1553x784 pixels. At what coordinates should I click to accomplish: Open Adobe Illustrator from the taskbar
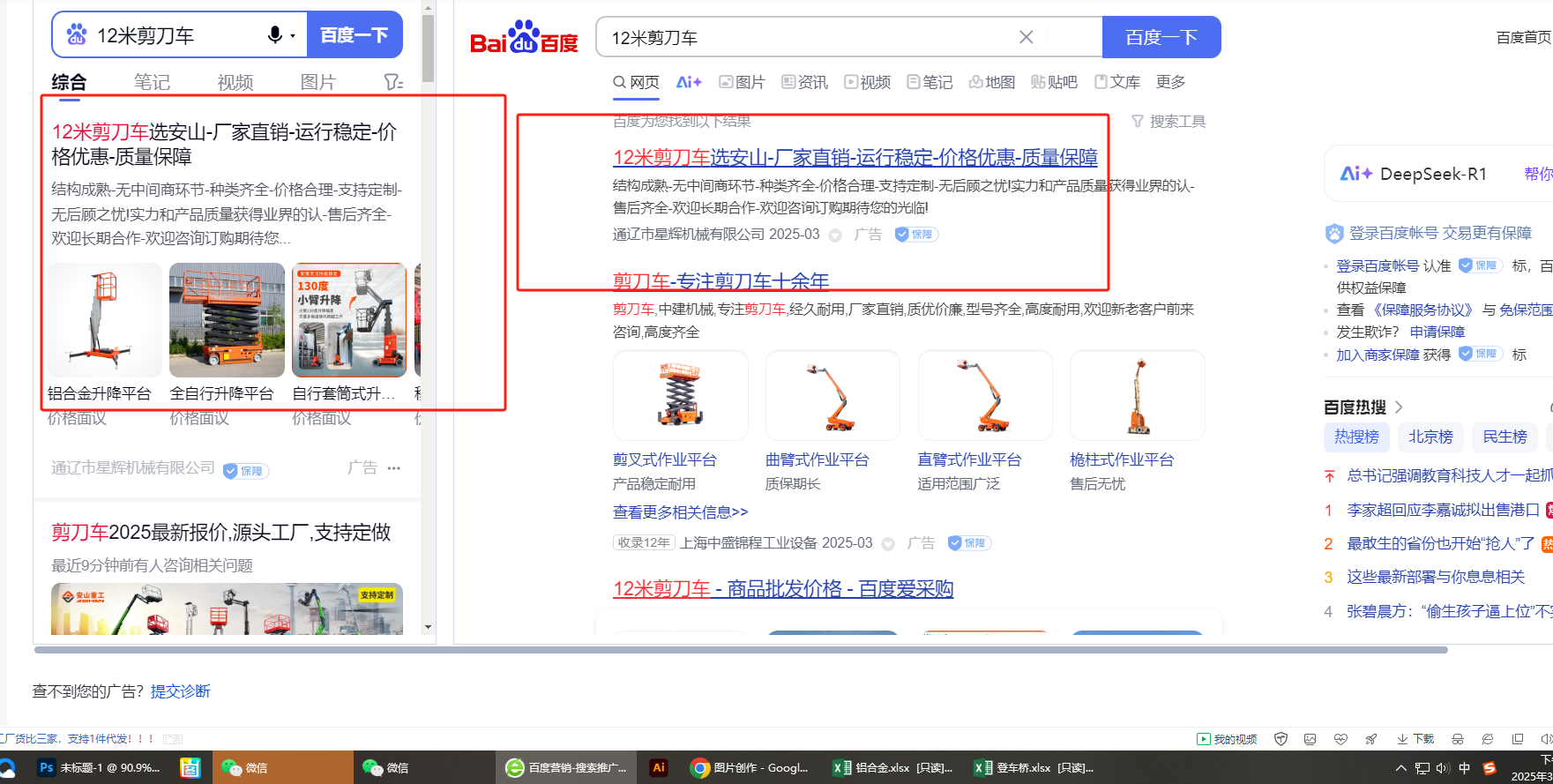pos(658,767)
